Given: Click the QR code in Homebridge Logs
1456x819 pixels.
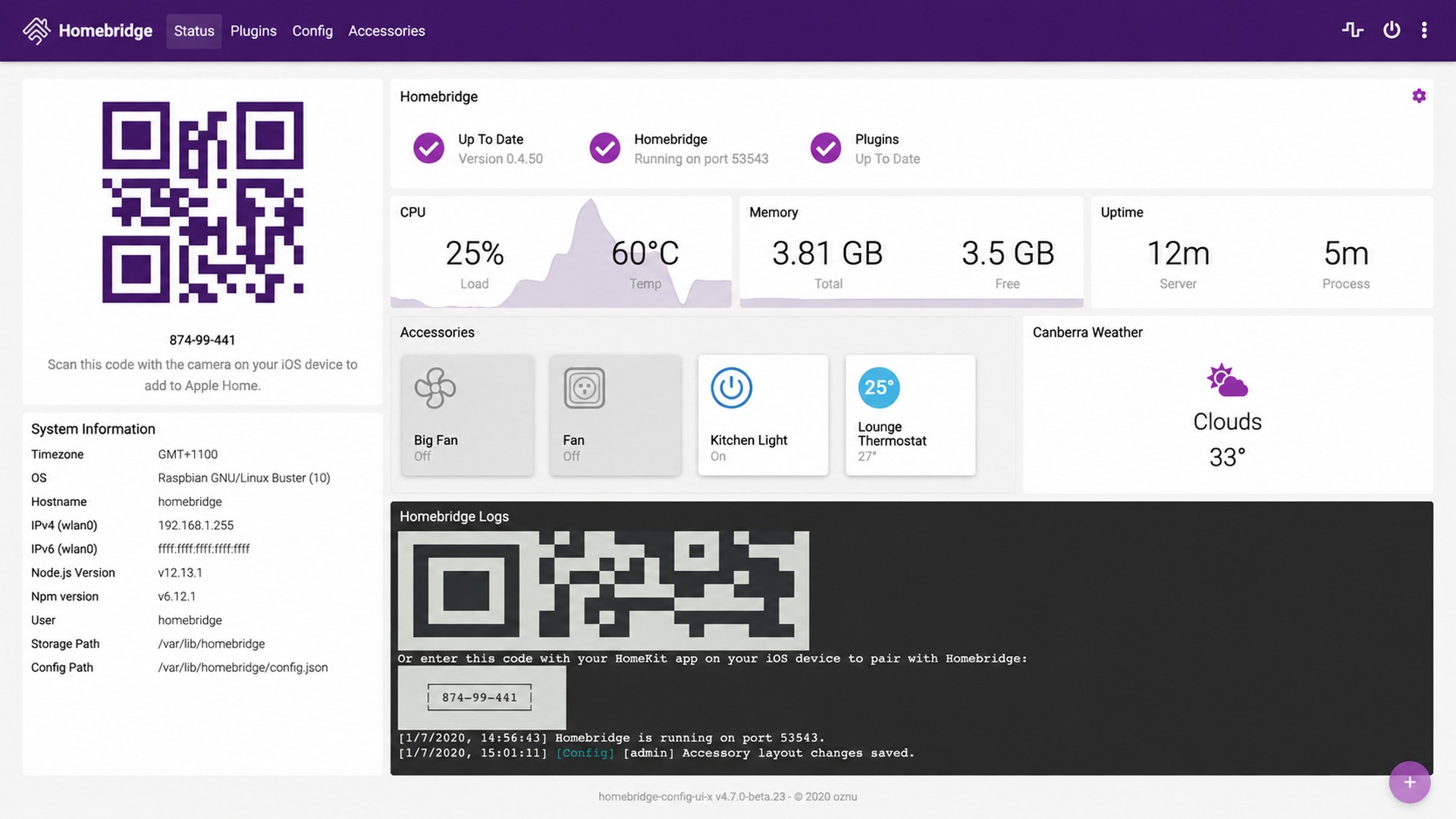Looking at the screenshot, I should [x=604, y=591].
